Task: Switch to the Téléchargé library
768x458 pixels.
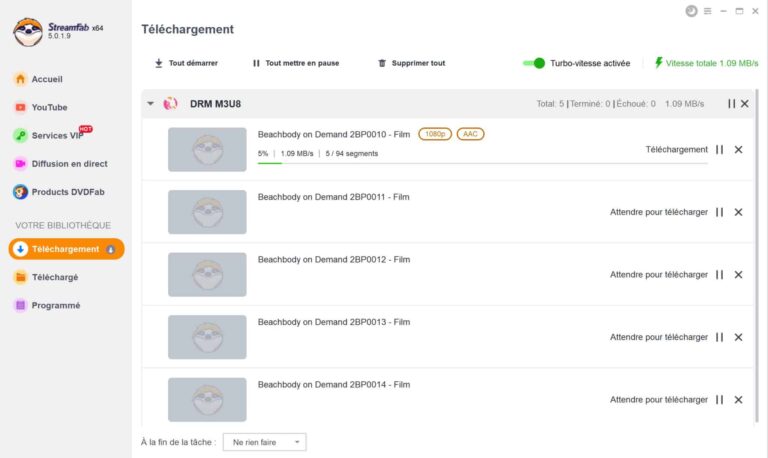Action: [x=54, y=277]
